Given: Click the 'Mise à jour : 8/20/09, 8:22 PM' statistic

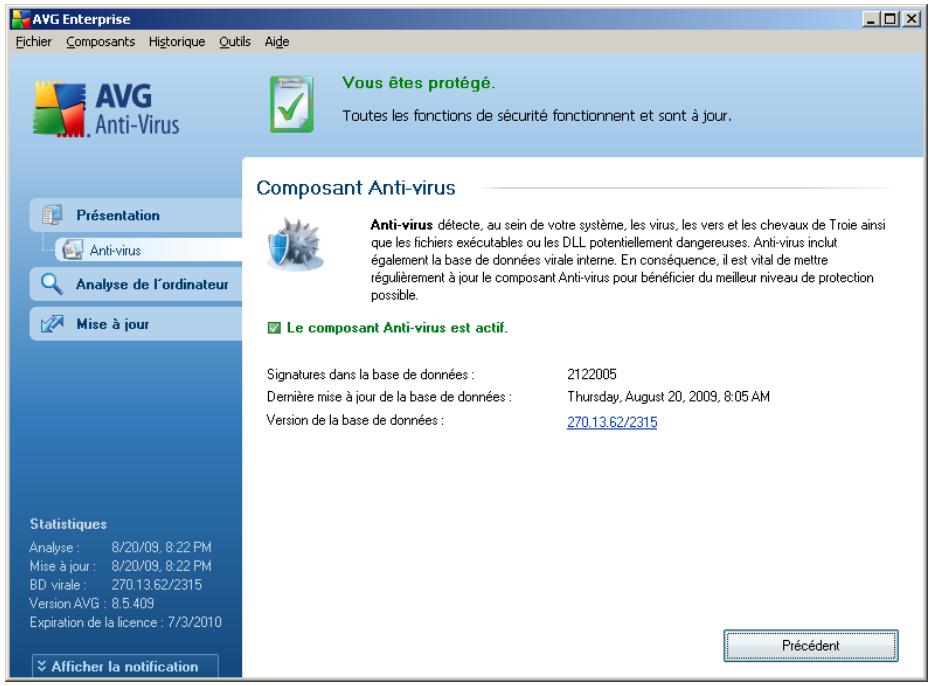Looking at the screenshot, I should [121, 567].
